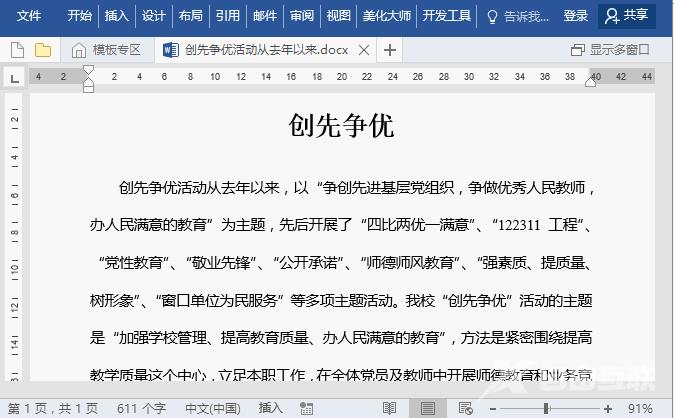Click the tab stop selector at ruler corner

point(14,78)
